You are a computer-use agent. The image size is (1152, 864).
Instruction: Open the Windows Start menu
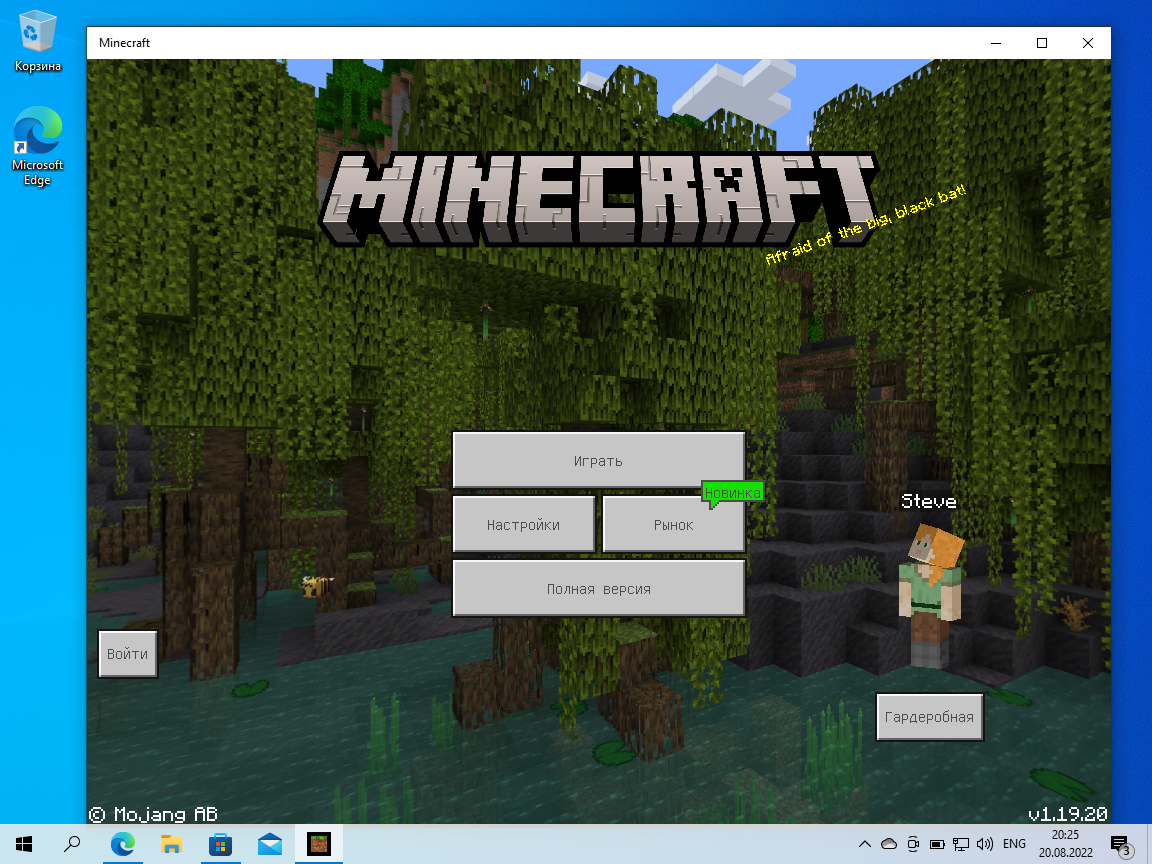pos(24,844)
